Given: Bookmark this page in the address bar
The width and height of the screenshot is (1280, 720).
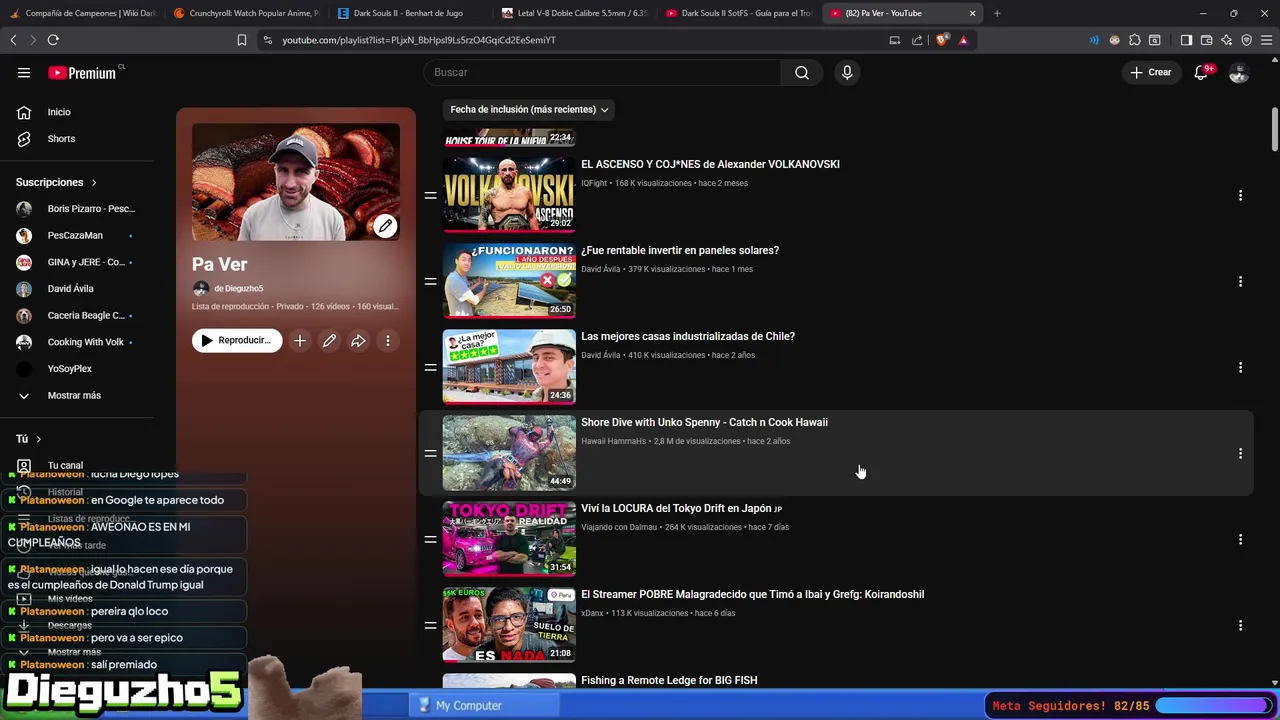Looking at the screenshot, I should [242, 40].
